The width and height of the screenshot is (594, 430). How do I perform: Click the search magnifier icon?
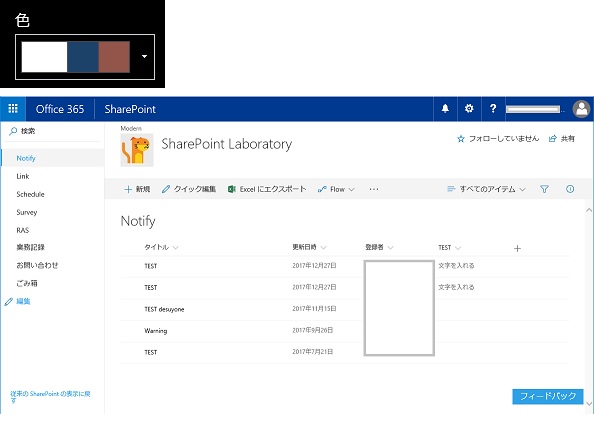coord(13,131)
